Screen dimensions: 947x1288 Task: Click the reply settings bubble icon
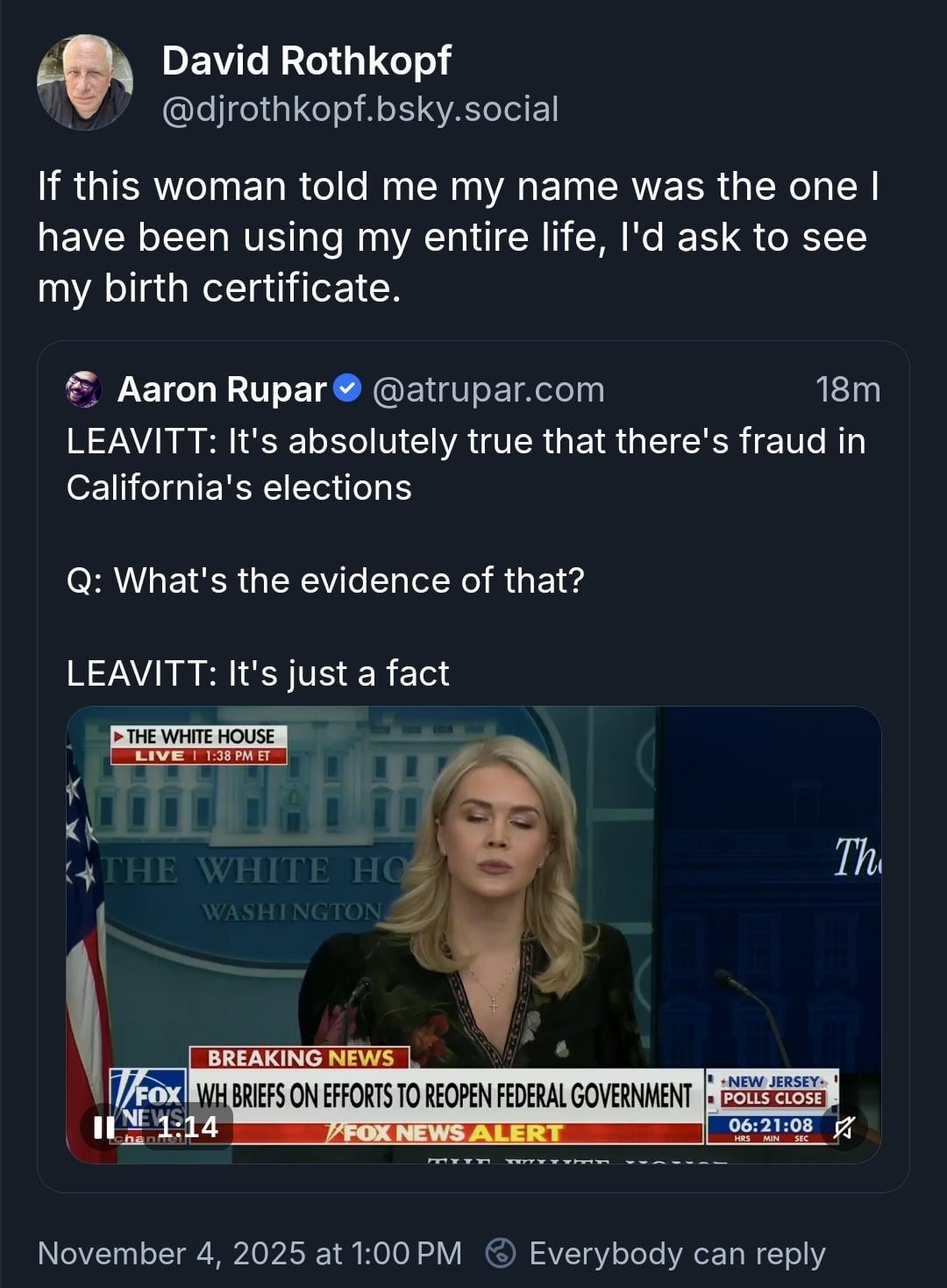pos(501,1253)
